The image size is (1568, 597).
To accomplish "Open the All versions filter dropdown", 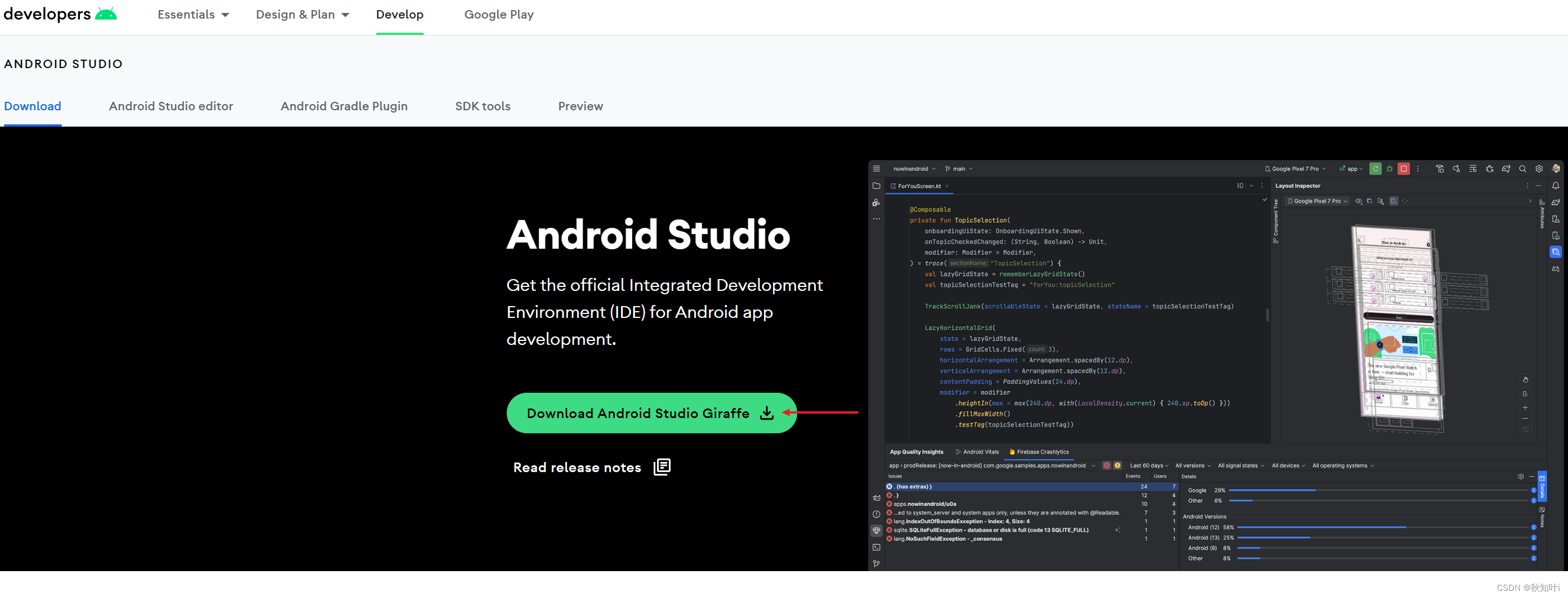I will [x=1192, y=465].
